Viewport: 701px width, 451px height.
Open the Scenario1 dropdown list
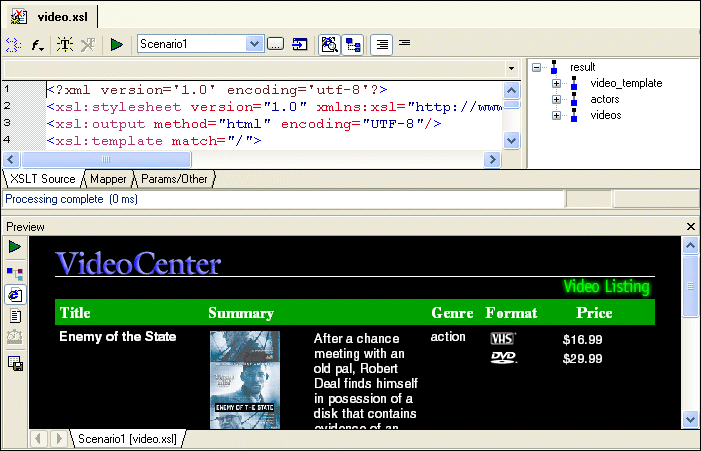pyautogui.click(x=254, y=44)
